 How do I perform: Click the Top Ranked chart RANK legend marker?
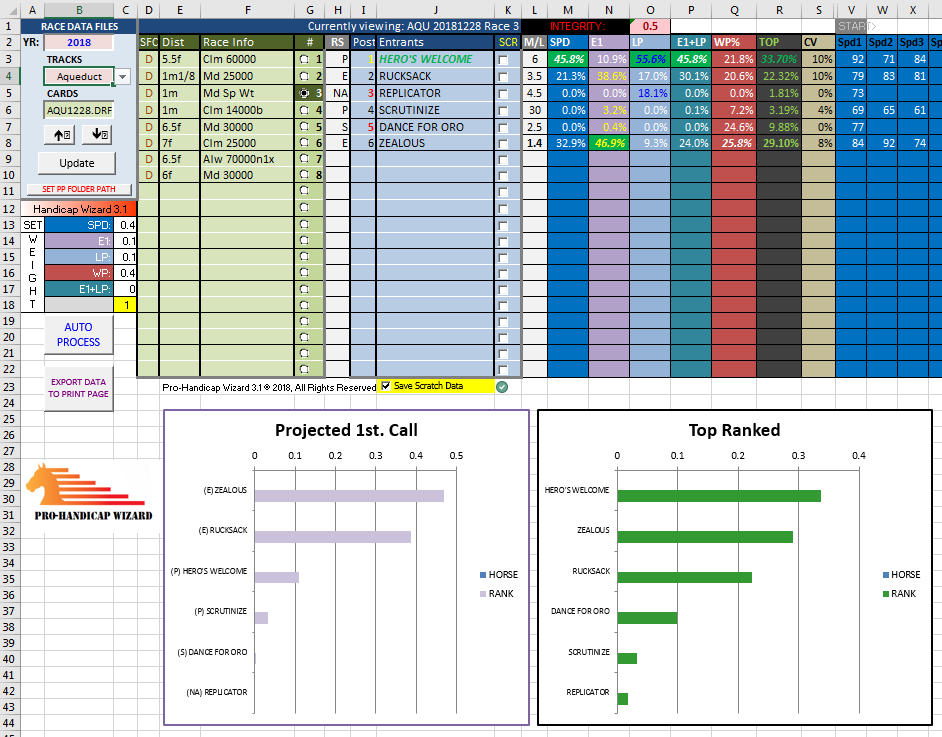point(888,594)
